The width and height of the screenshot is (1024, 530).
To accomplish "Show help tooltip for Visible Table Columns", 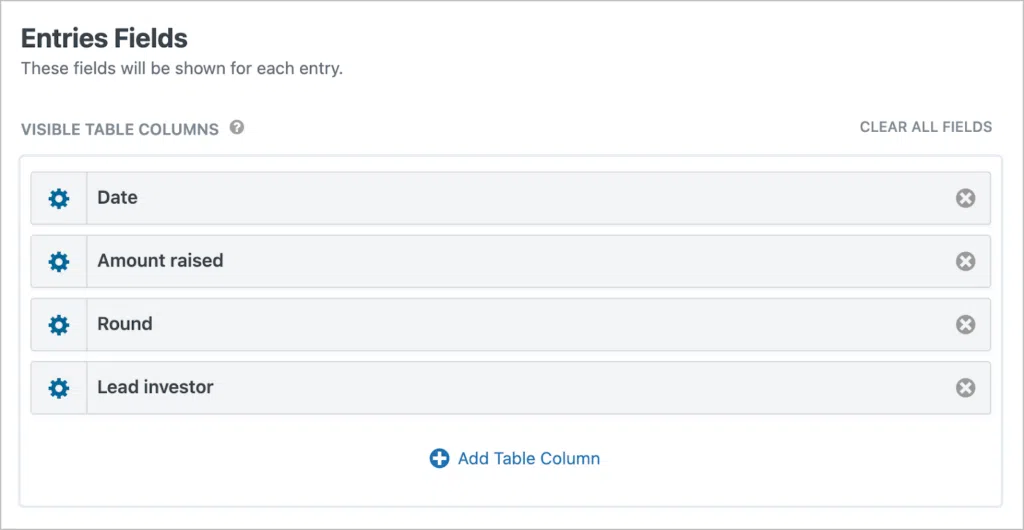I will (x=237, y=128).
